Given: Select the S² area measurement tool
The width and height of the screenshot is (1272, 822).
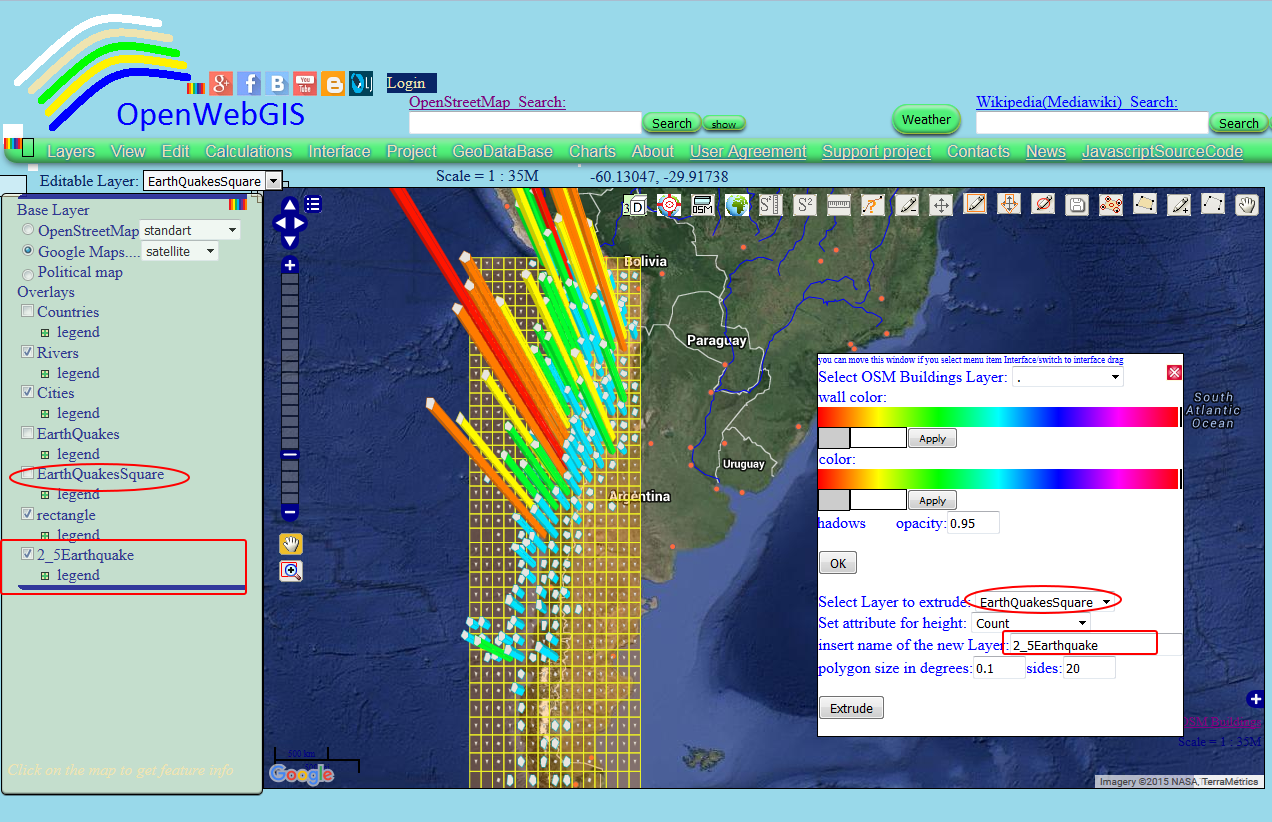Looking at the screenshot, I should click(x=804, y=204).
